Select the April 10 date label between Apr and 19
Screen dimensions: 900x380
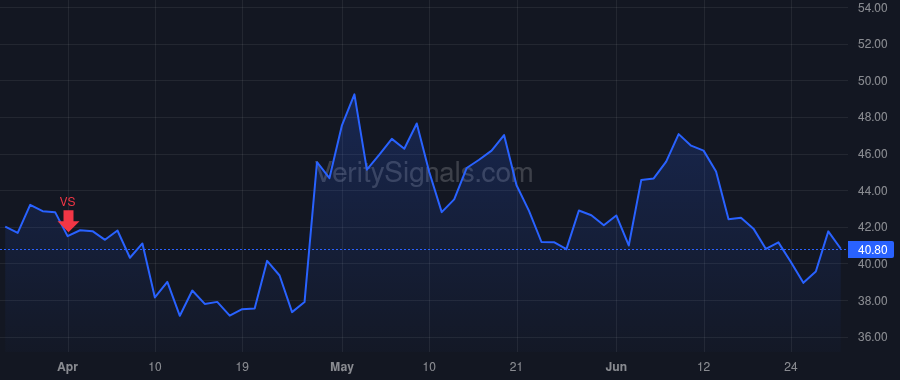(x=155, y=367)
